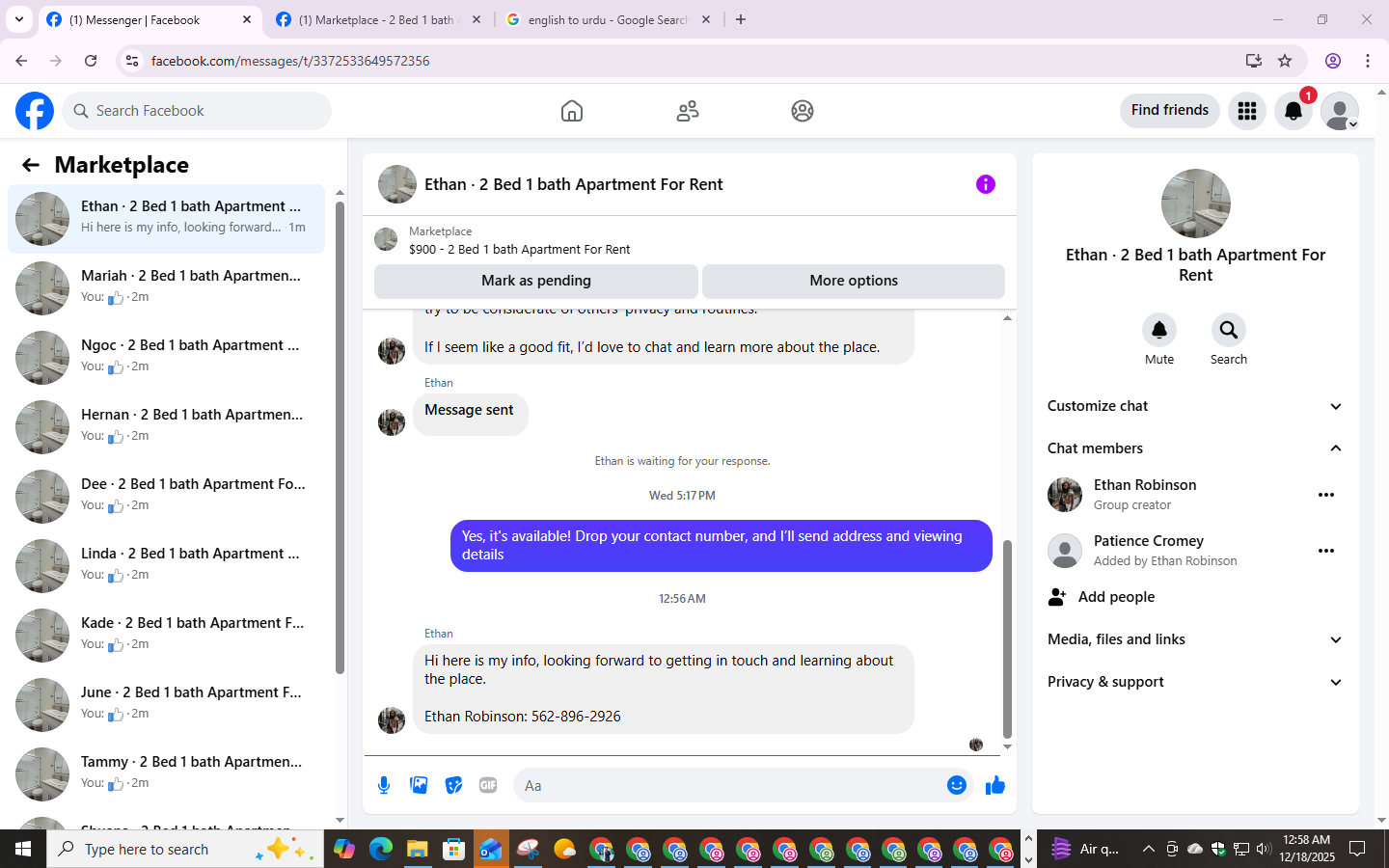Open the emoji picker in message box
This screenshot has width=1389, height=868.
956,785
